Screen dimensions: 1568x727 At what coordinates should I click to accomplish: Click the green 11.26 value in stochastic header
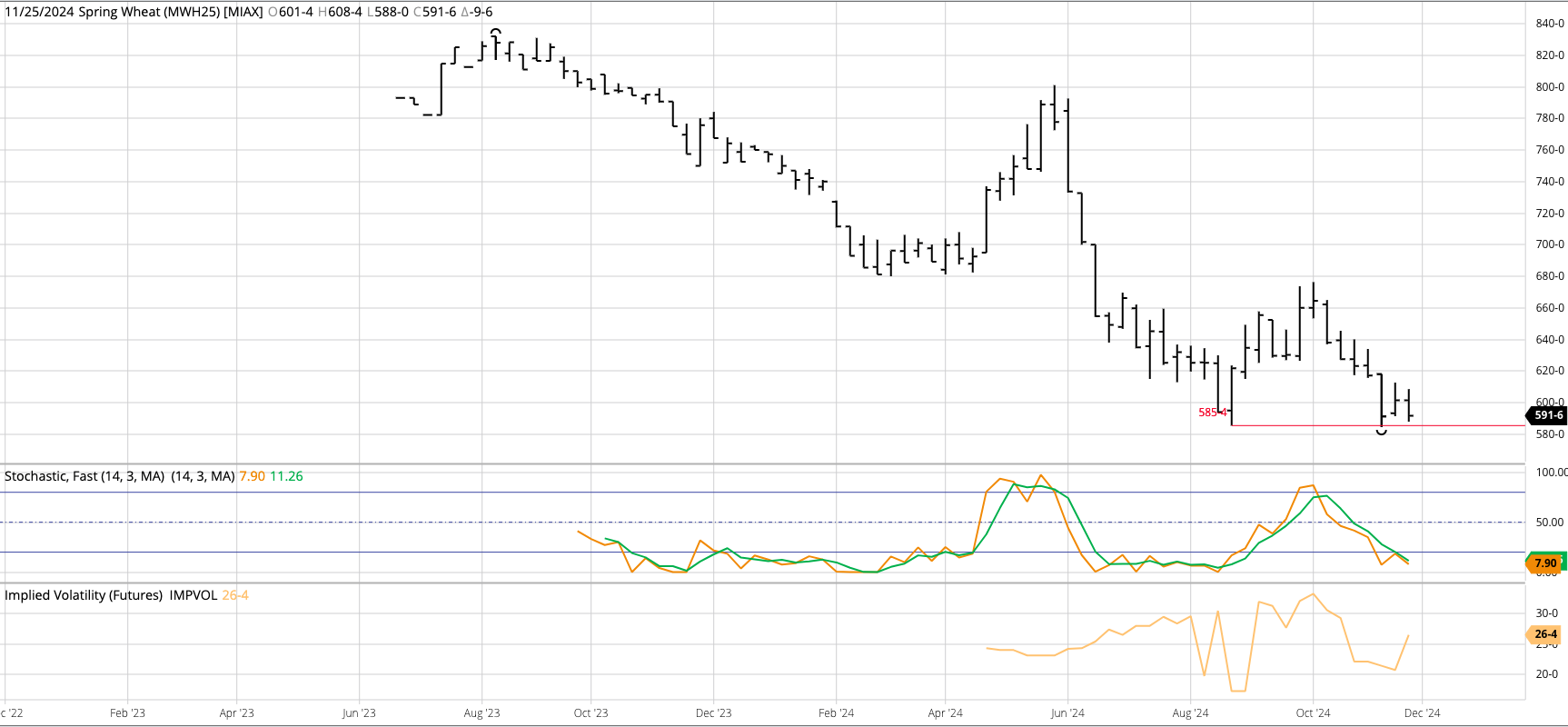pos(286,476)
